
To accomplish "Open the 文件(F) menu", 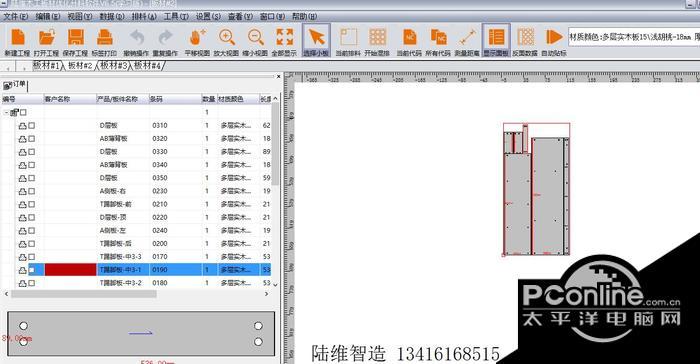I will click(16, 17).
